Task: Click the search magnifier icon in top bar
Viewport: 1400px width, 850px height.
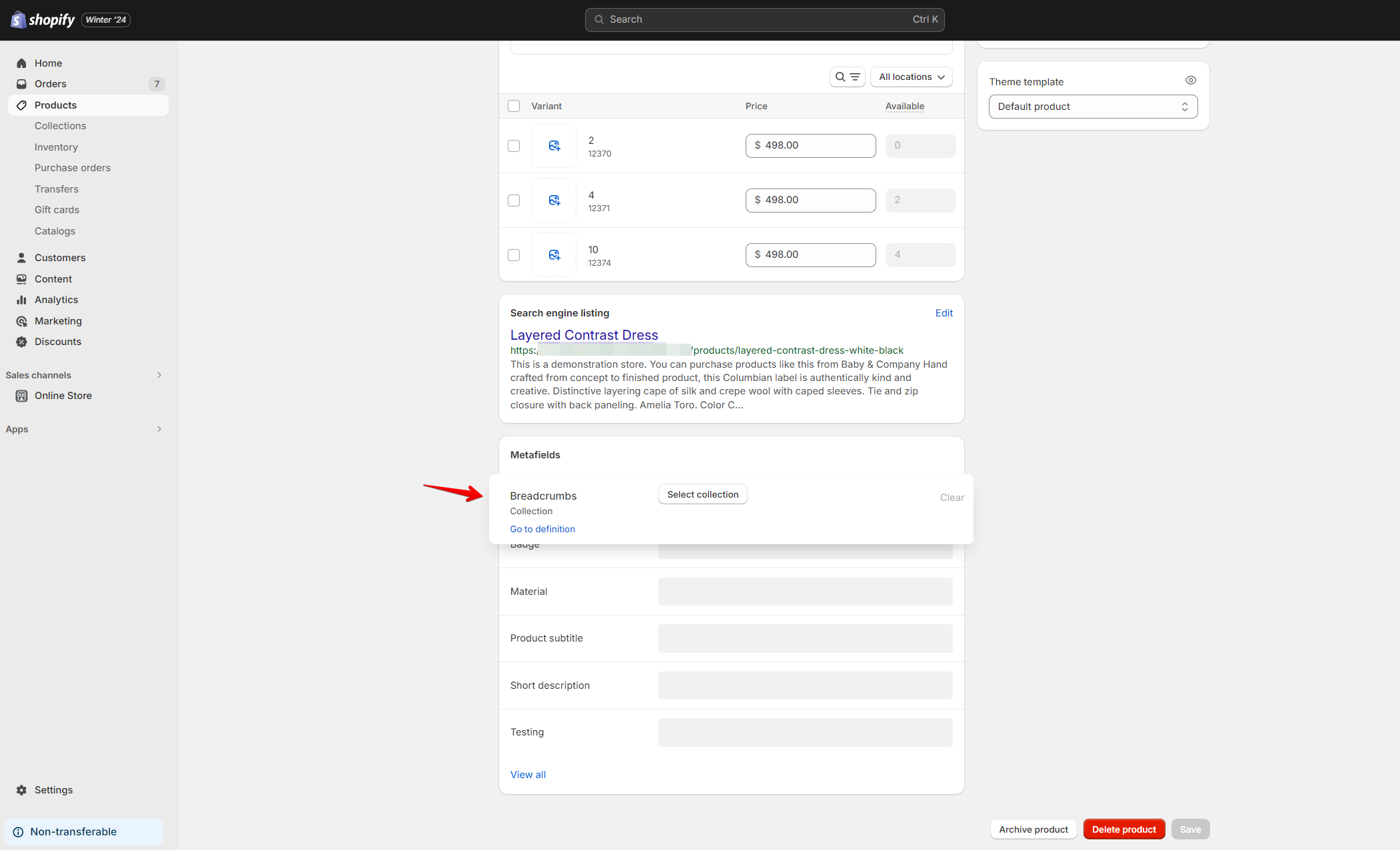Action: 599,19
